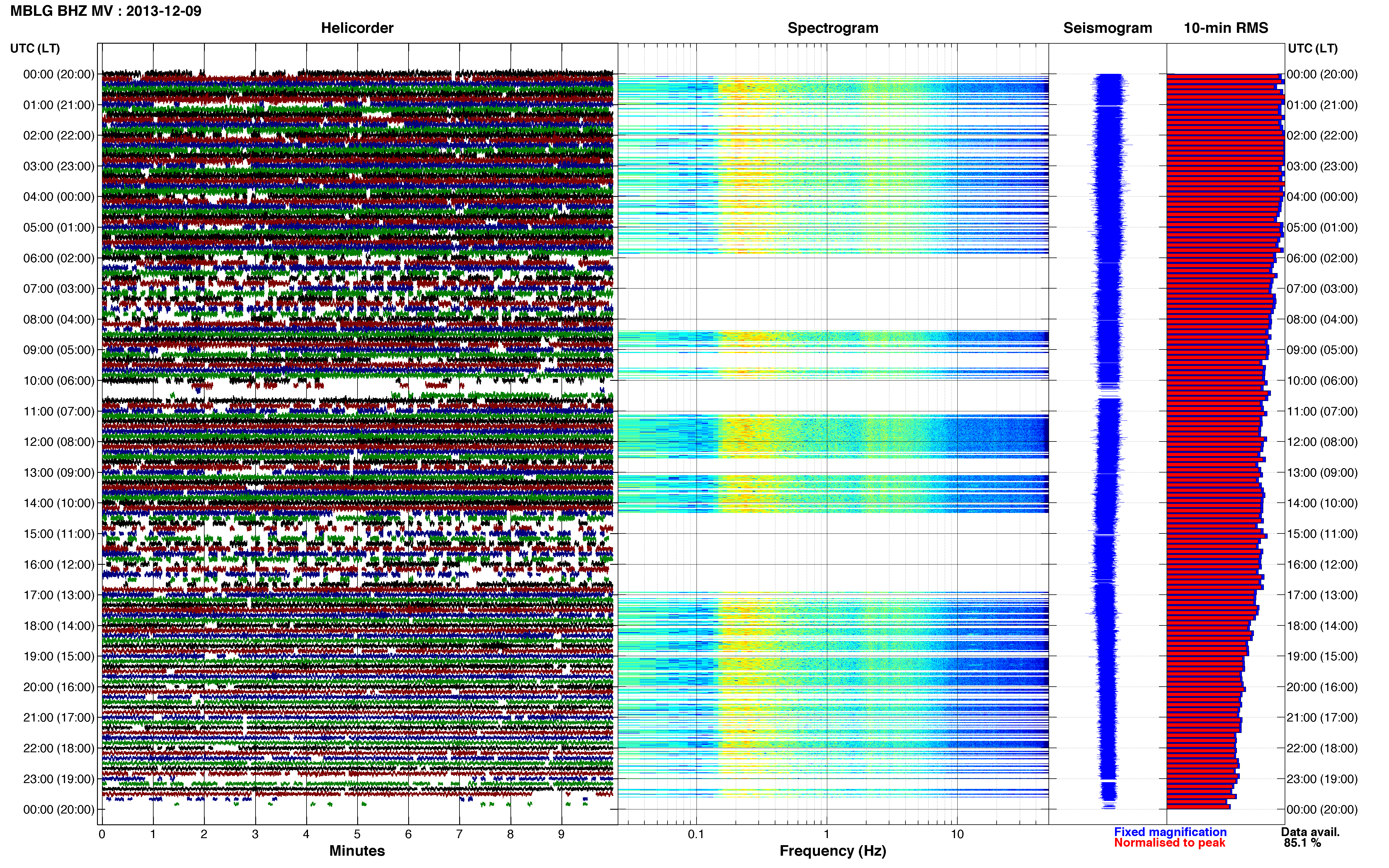The image size is (1389, 868).
Task: Click helicorder minute tick label '5'
Action: tap(357, 835)
